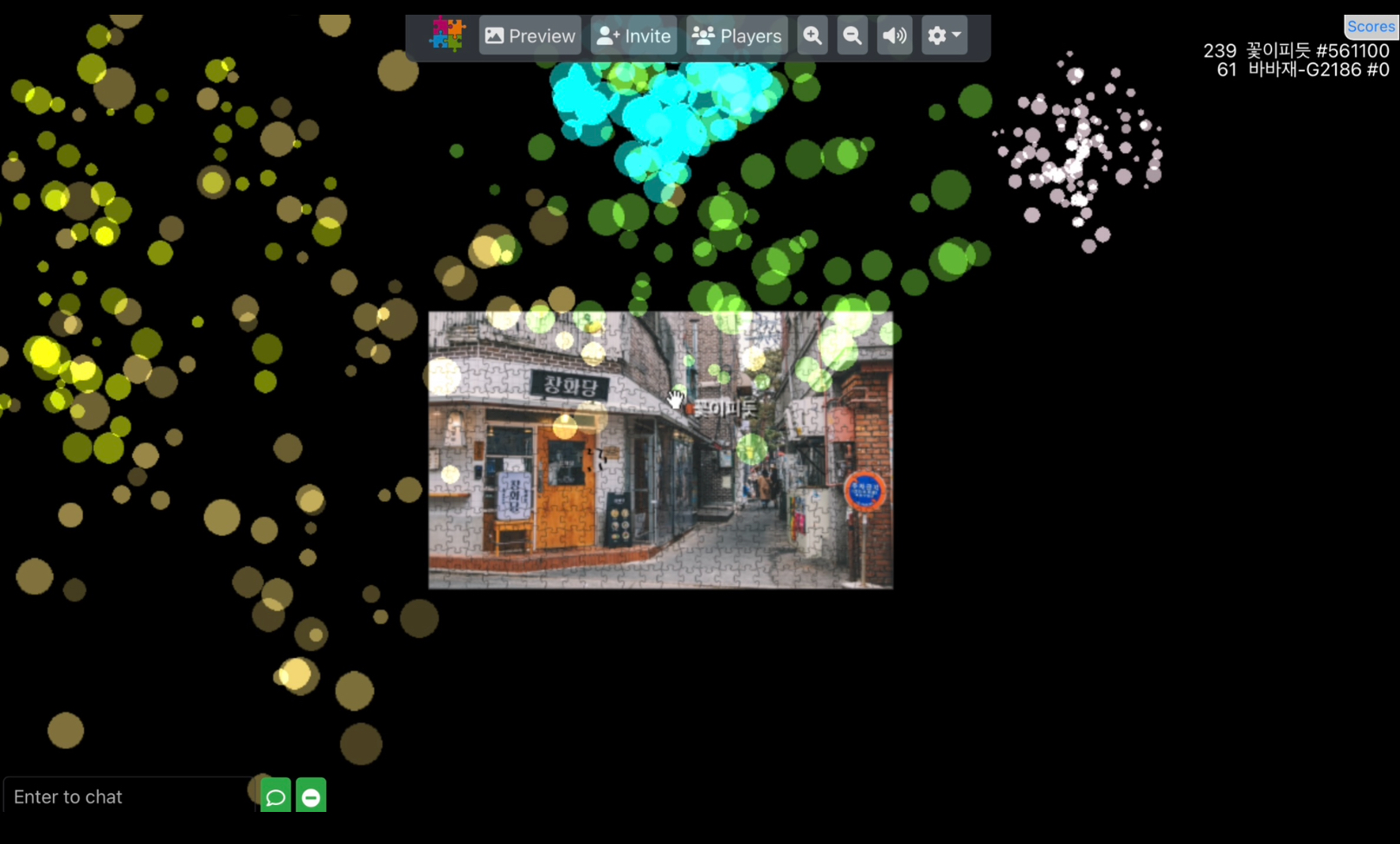This screenshot has width=1400, height=844.
Task: Invite another player to the puzzle
Action: tap(633, 36)
